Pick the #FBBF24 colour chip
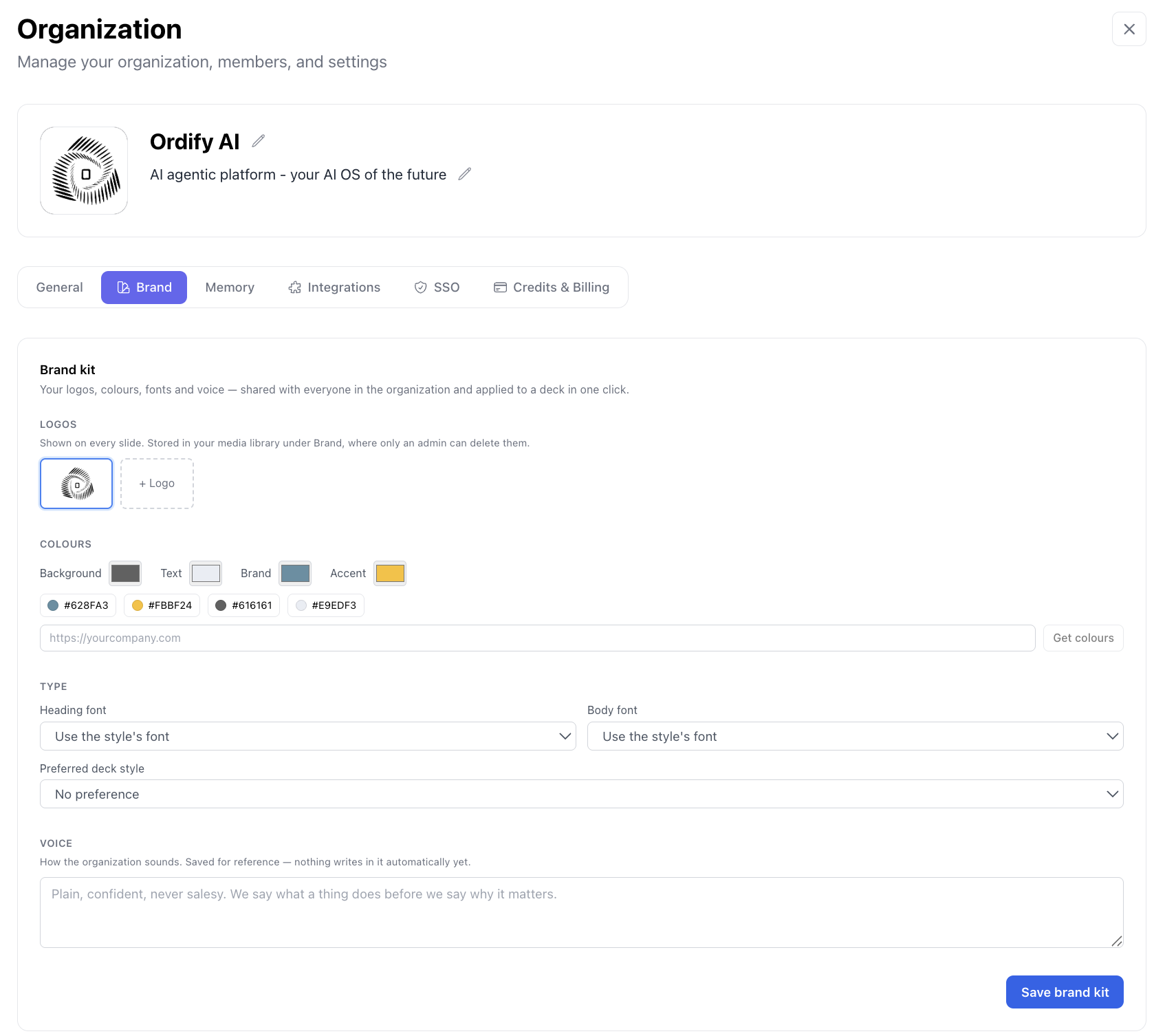The image size is (1154, 1036). (x=162, y=605)
